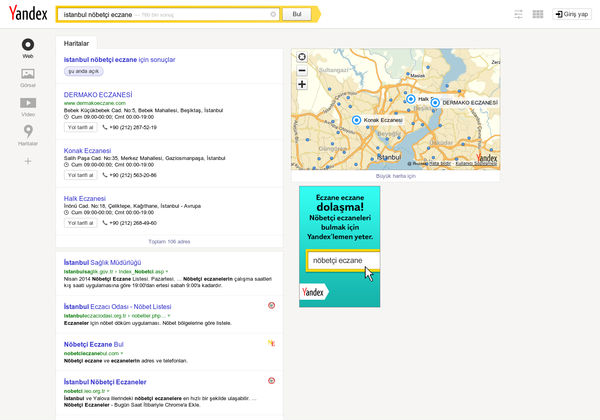
Task: Get directions to DERMAKO ECZANESİ
Action: pos(80,127)
